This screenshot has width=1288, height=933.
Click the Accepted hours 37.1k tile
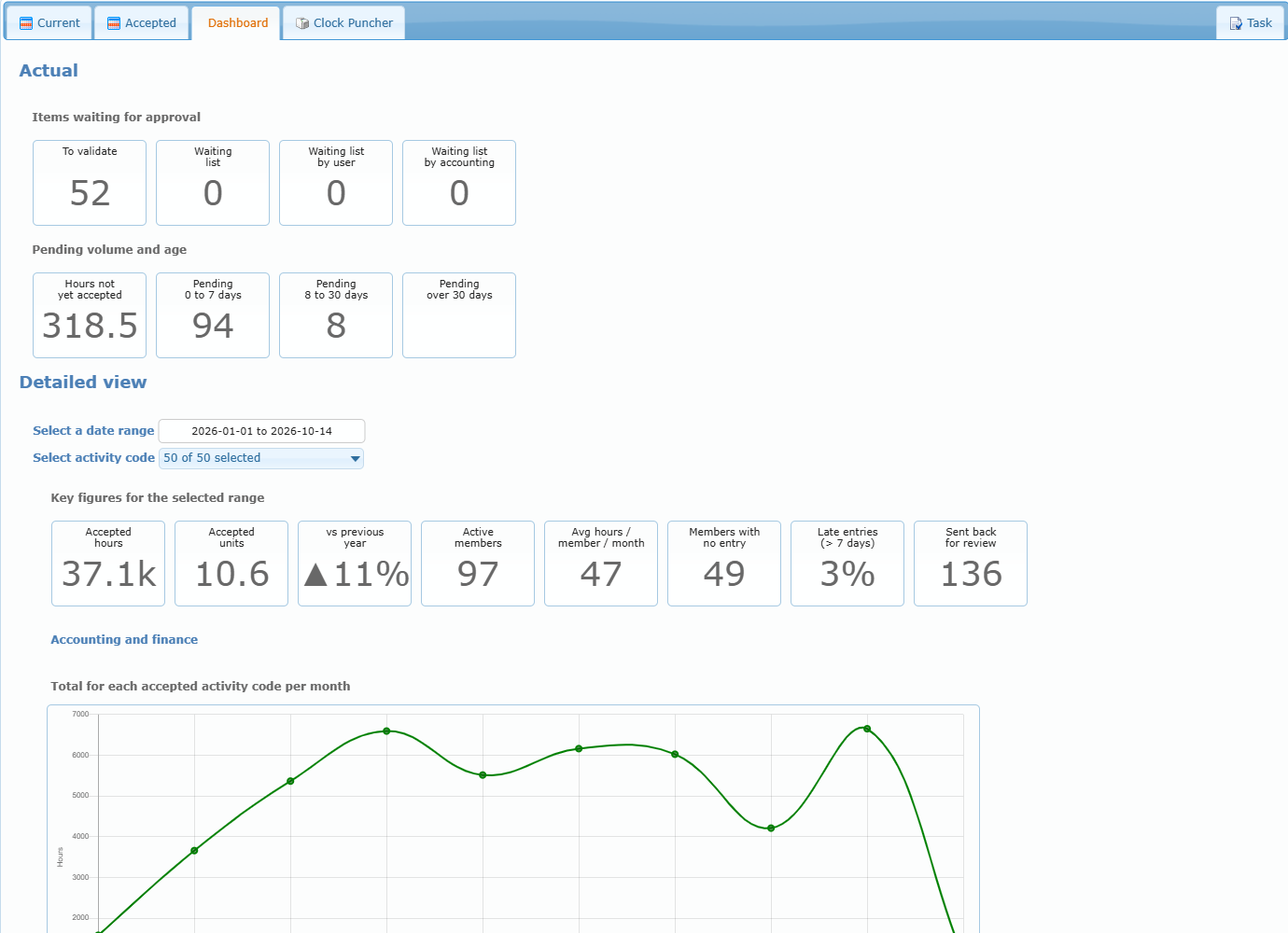pyautogui.click(x=108, y=564)
